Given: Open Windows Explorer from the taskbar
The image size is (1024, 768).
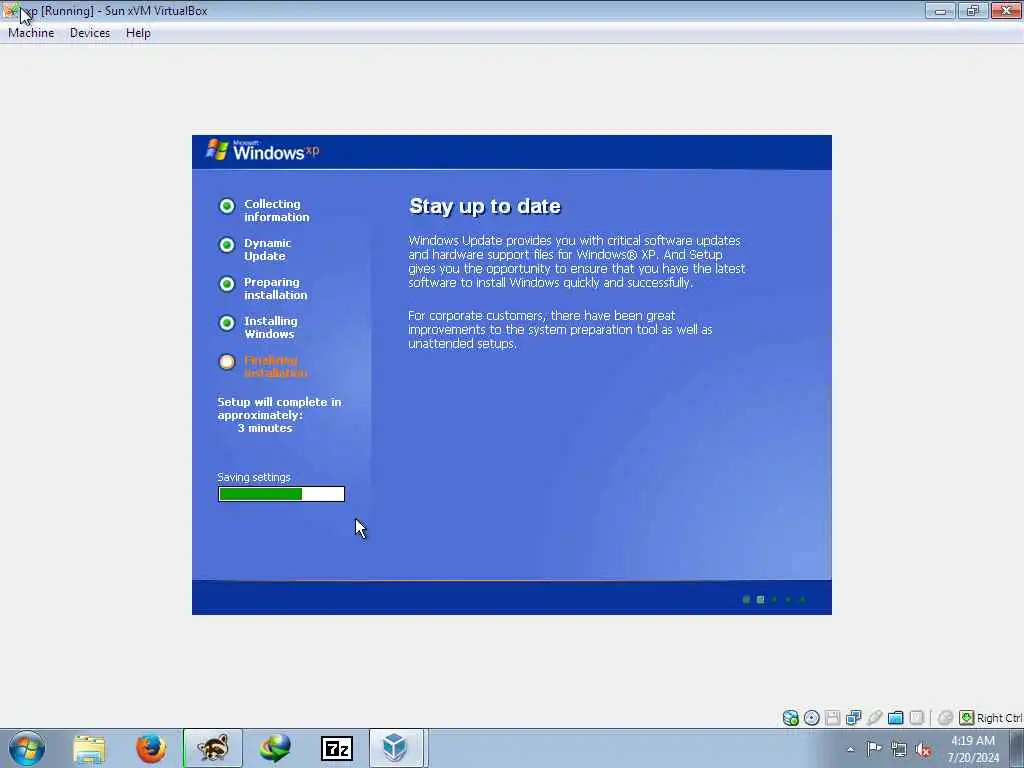Looking at the screenshot, I should point(89,748).
